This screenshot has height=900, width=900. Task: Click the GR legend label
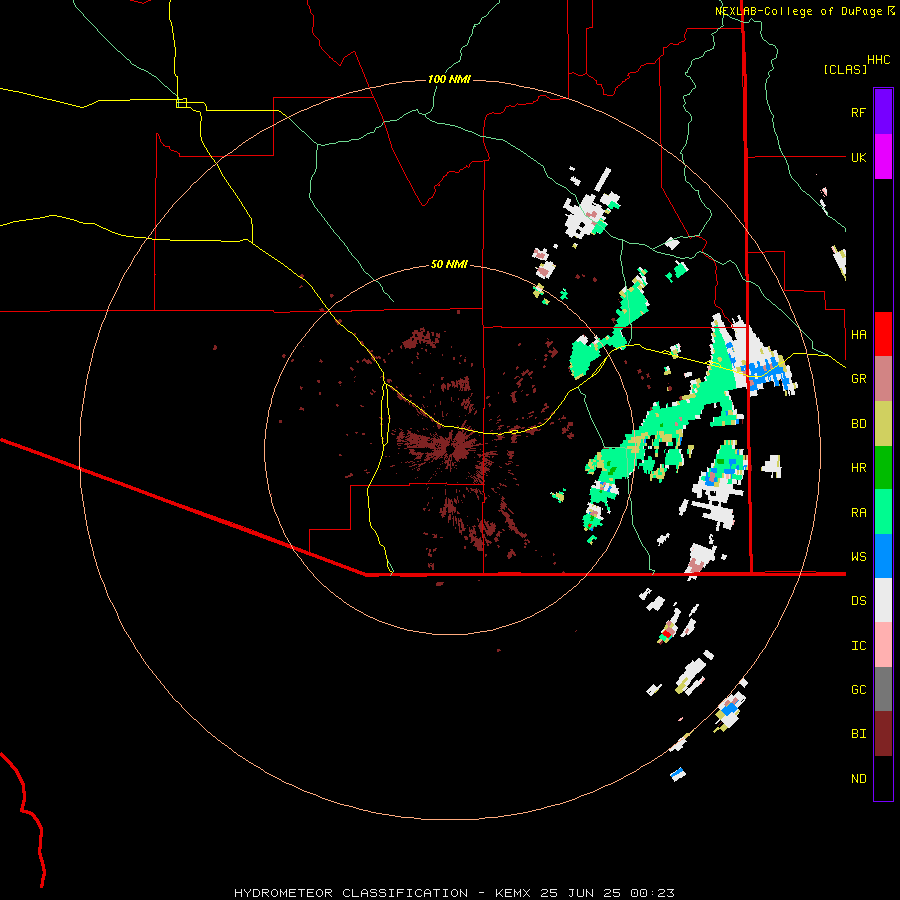[858, 379]
